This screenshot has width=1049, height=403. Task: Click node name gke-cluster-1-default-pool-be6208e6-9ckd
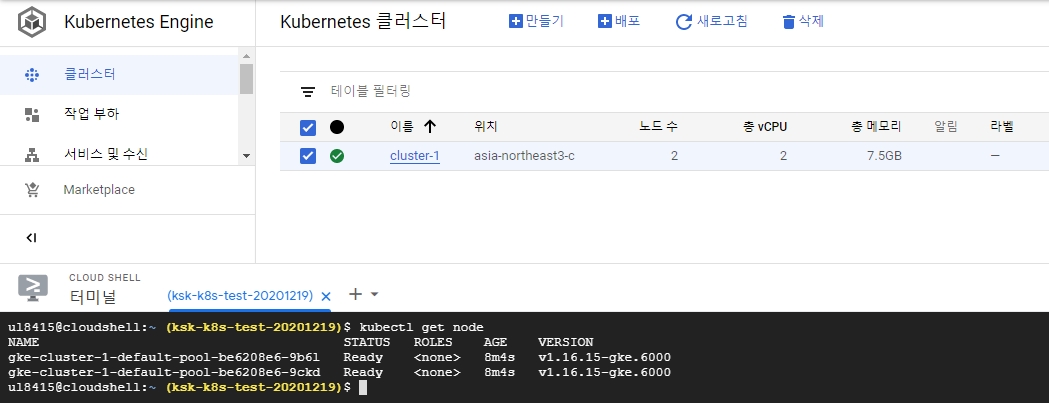[164, 372]
